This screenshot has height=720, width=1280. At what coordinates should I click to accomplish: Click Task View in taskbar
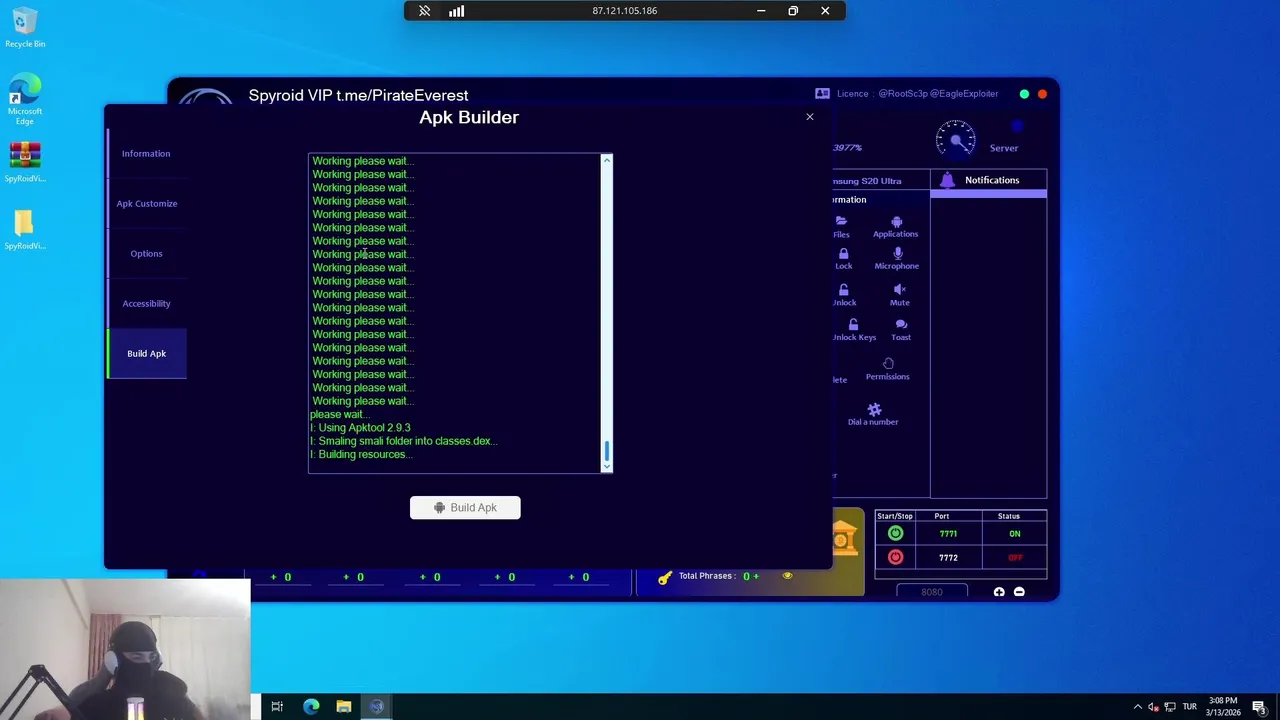click(277, 707)
